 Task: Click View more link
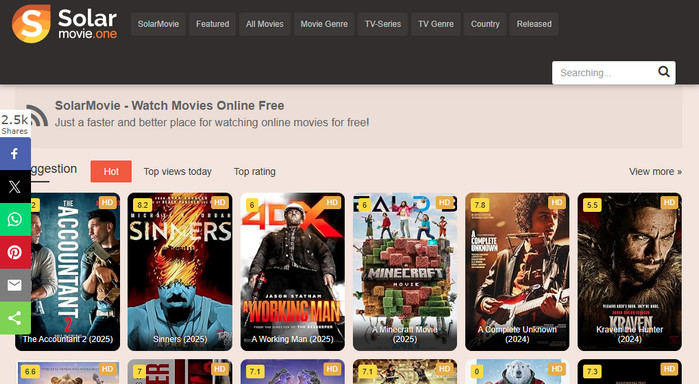(655, 171)
